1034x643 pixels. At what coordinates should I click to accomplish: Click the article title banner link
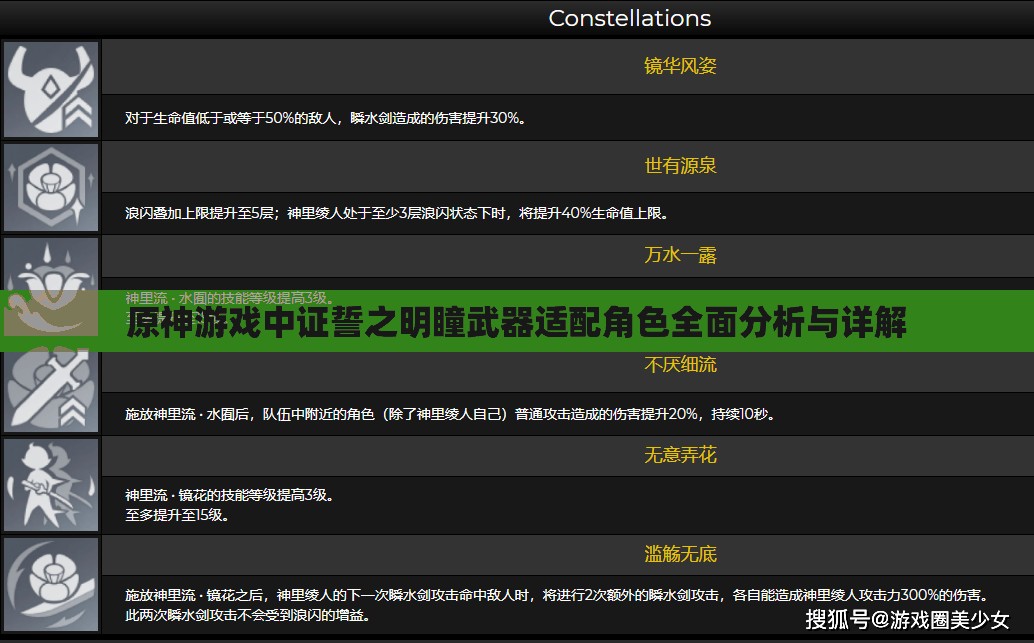[x=517, y=322]
